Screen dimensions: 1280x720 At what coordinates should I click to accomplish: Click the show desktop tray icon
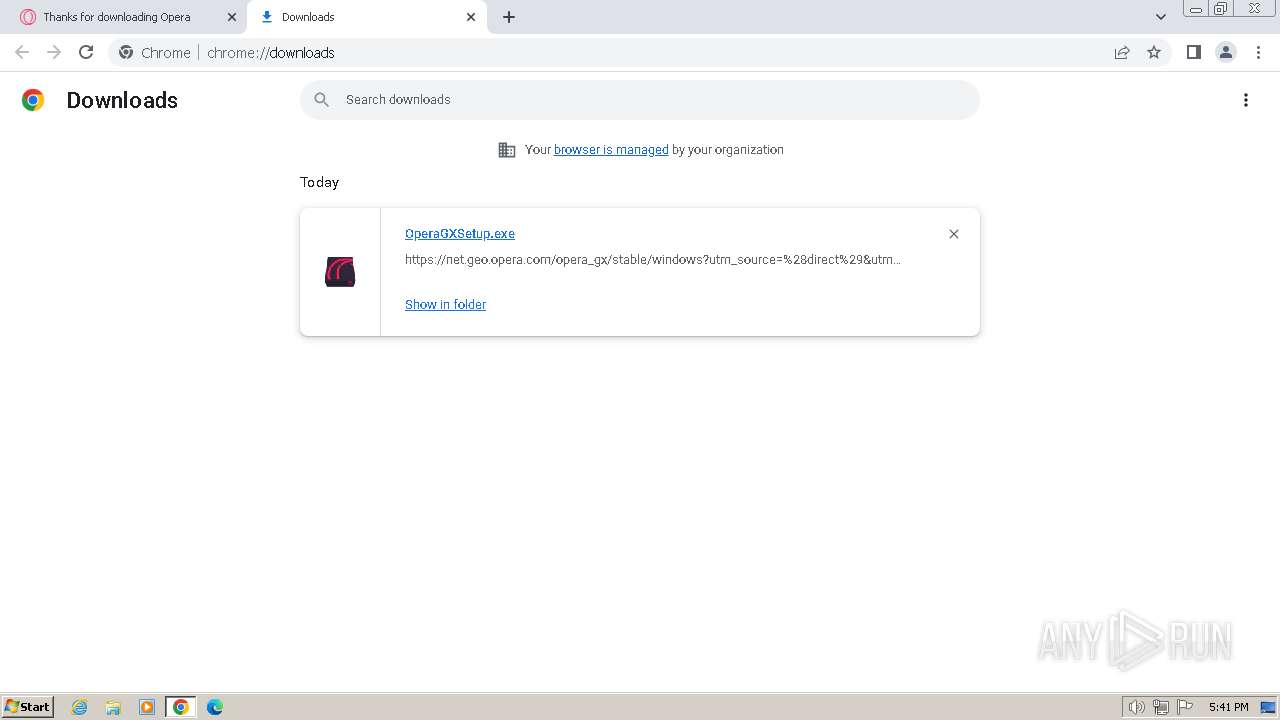1268,707
